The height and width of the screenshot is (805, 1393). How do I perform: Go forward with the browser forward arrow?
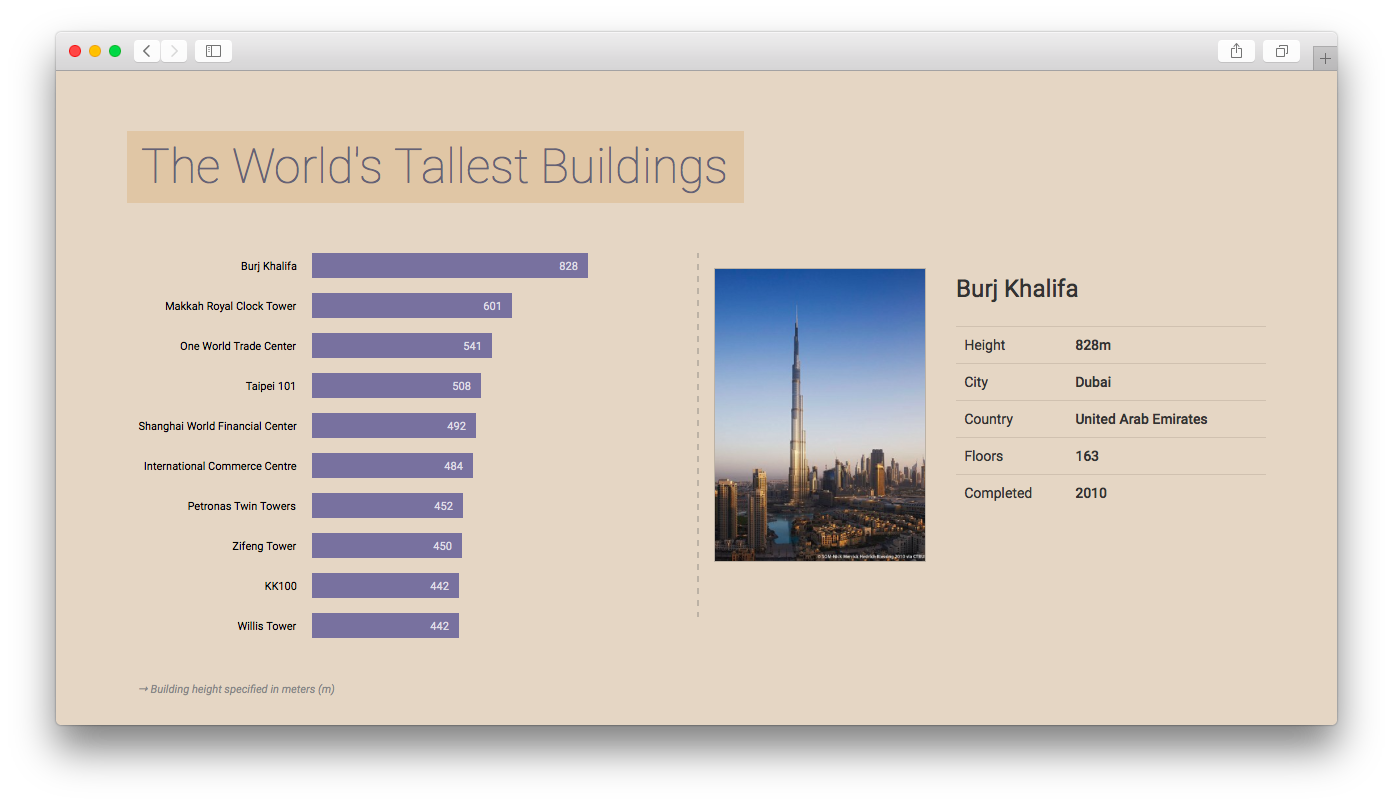tap(174, 51)
